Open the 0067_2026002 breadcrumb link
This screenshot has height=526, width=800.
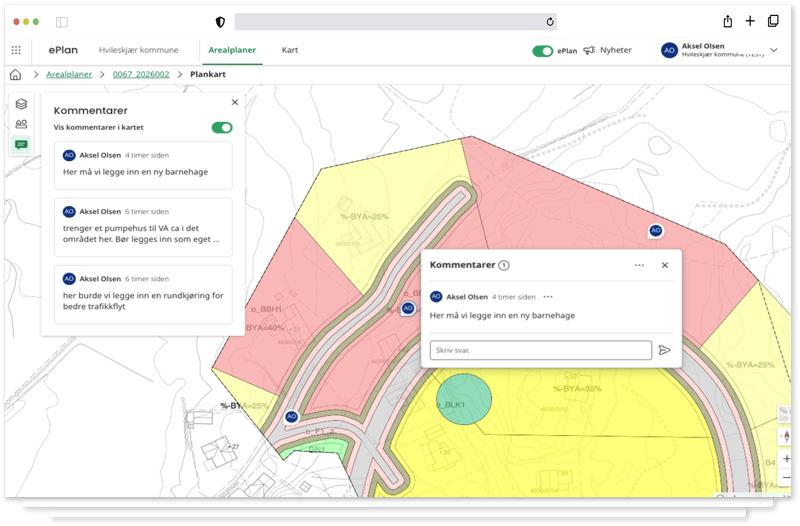pyautogui.click(x=141, y=74)
